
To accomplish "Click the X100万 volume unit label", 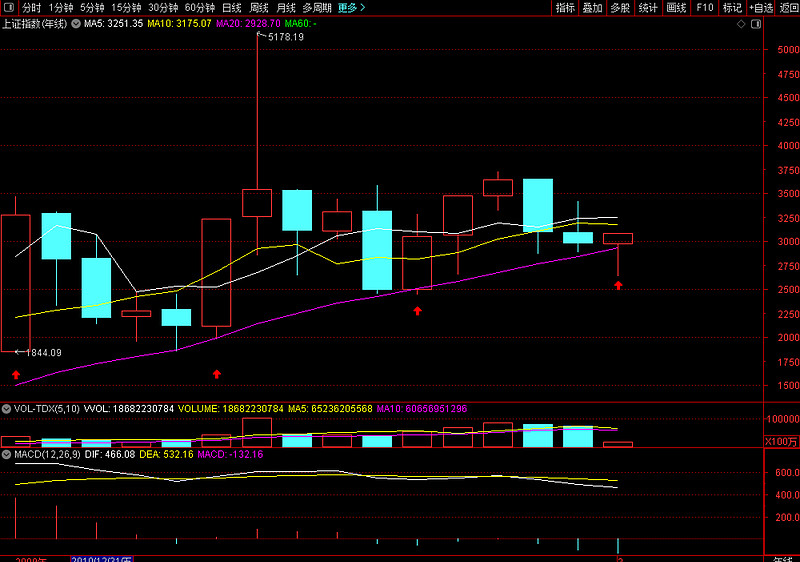I will [781, 442].
